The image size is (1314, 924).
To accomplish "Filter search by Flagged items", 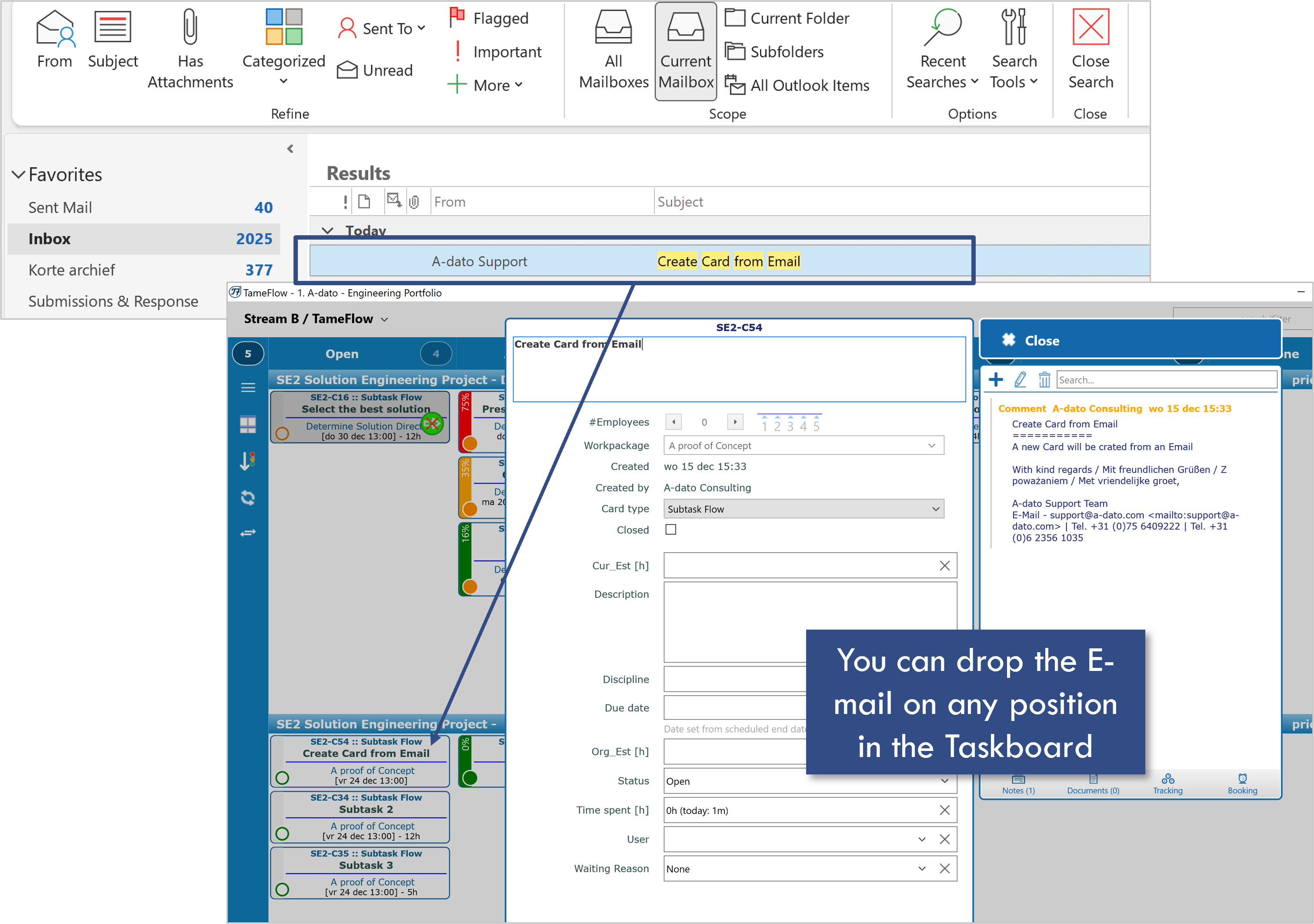I will coord(489,18).
